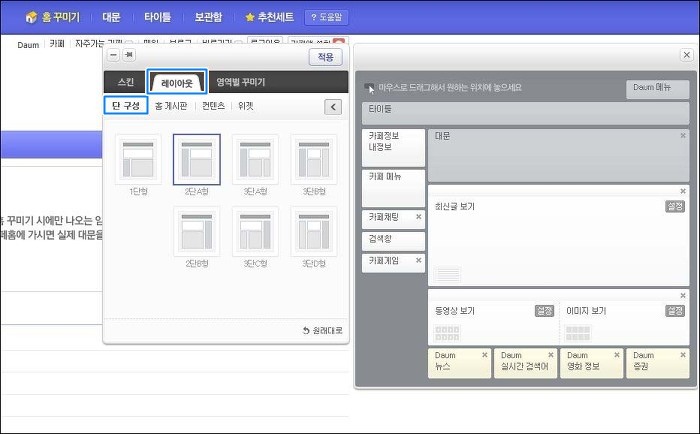Click the Daum 실시간 검색어 widget text
Image resolution: width=700 pixels, height=434 pixels.
(525, 361)
